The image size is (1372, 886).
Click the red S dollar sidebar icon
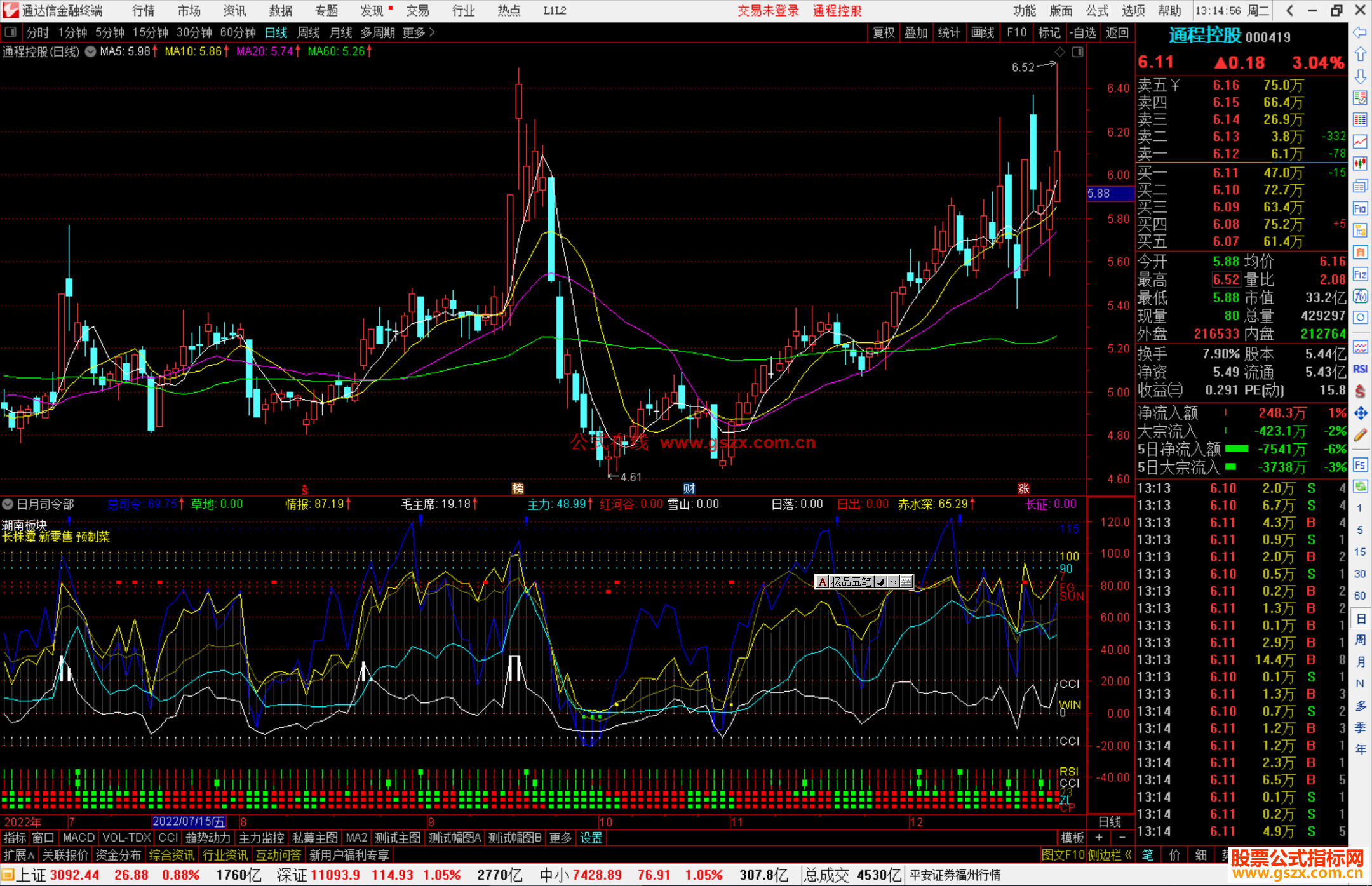coord(1360,391)
